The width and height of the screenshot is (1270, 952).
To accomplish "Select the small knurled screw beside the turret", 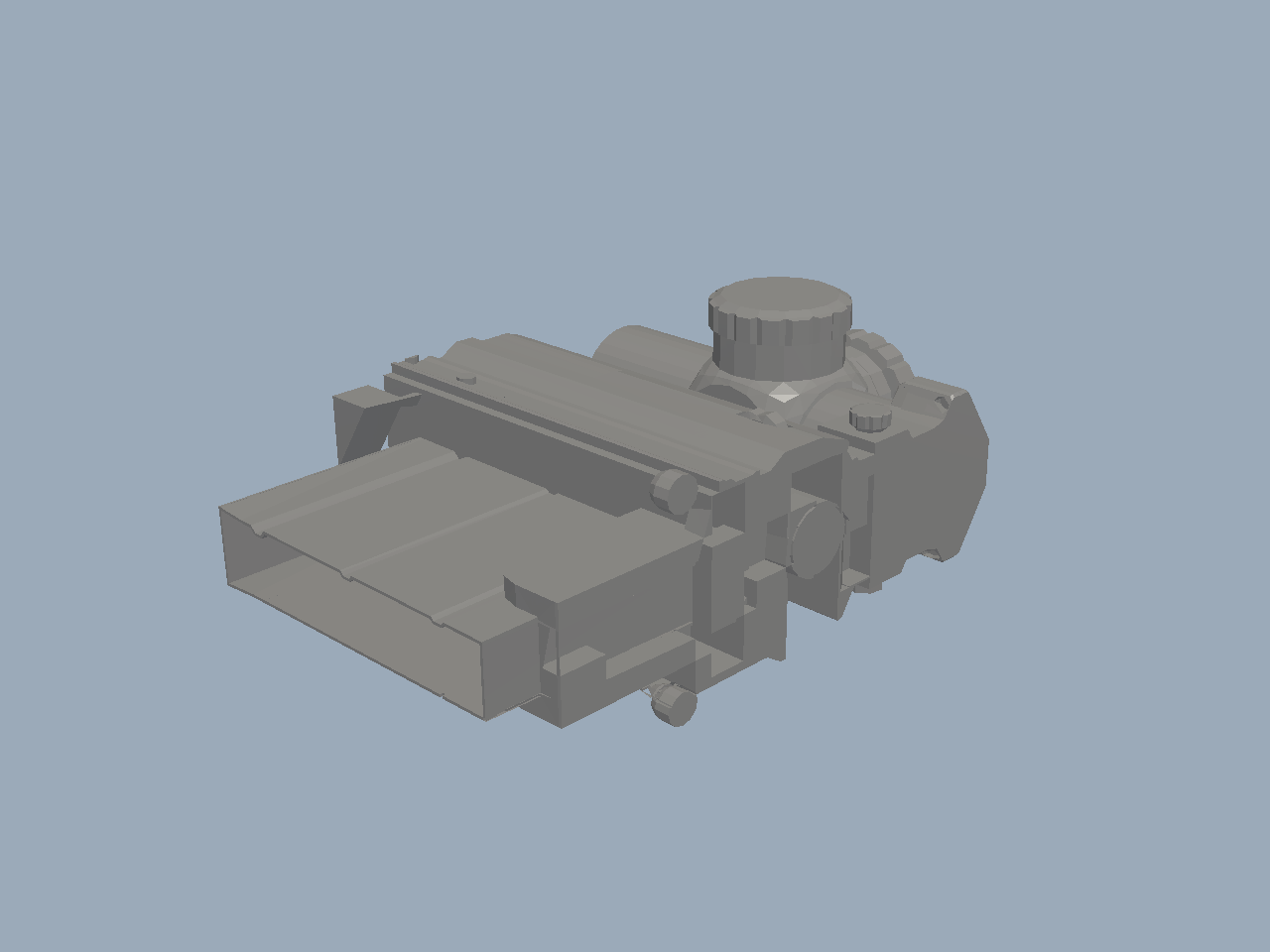I will 869,416.
